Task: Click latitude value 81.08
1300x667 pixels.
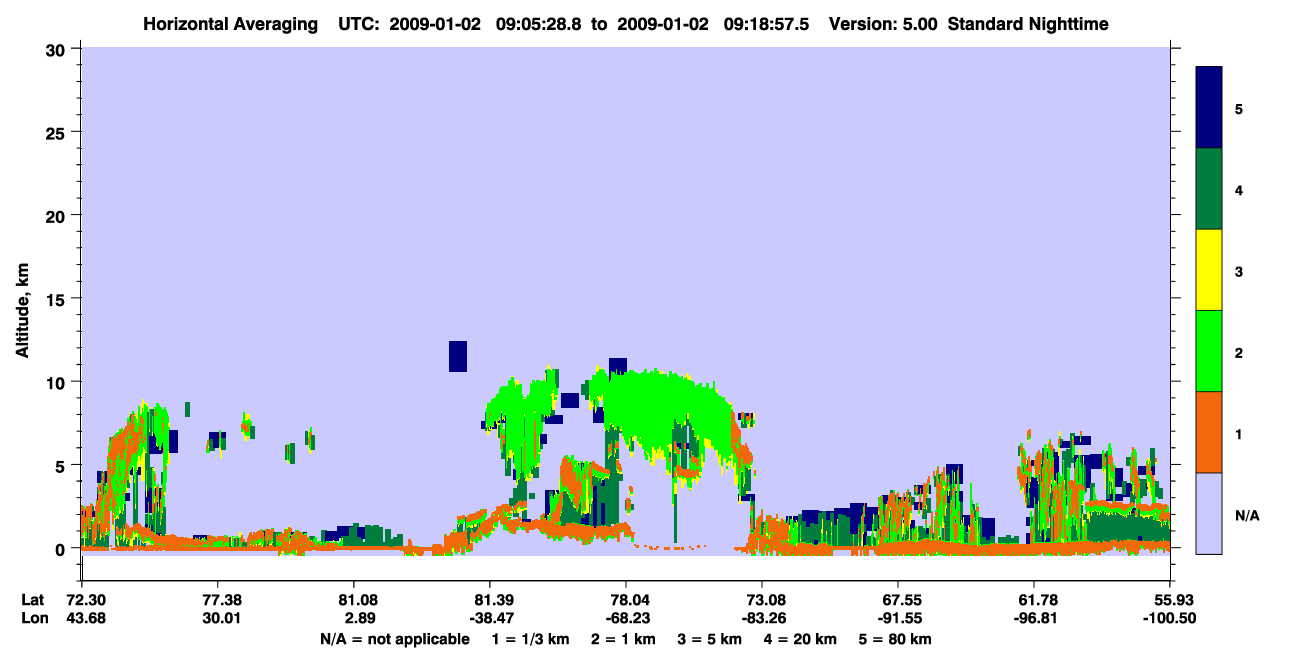Action: [x=354, y=600]
